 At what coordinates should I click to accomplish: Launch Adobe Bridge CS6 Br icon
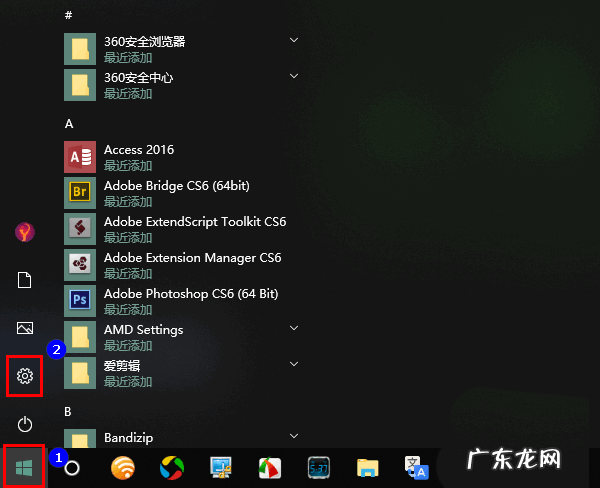[80, 193]
